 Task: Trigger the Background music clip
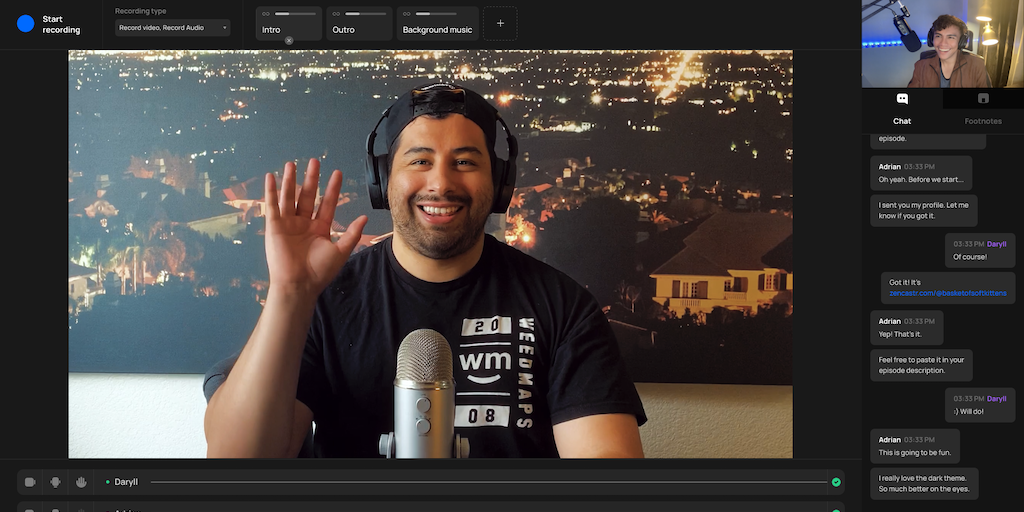pyautogui.click(x=437, y=30)
